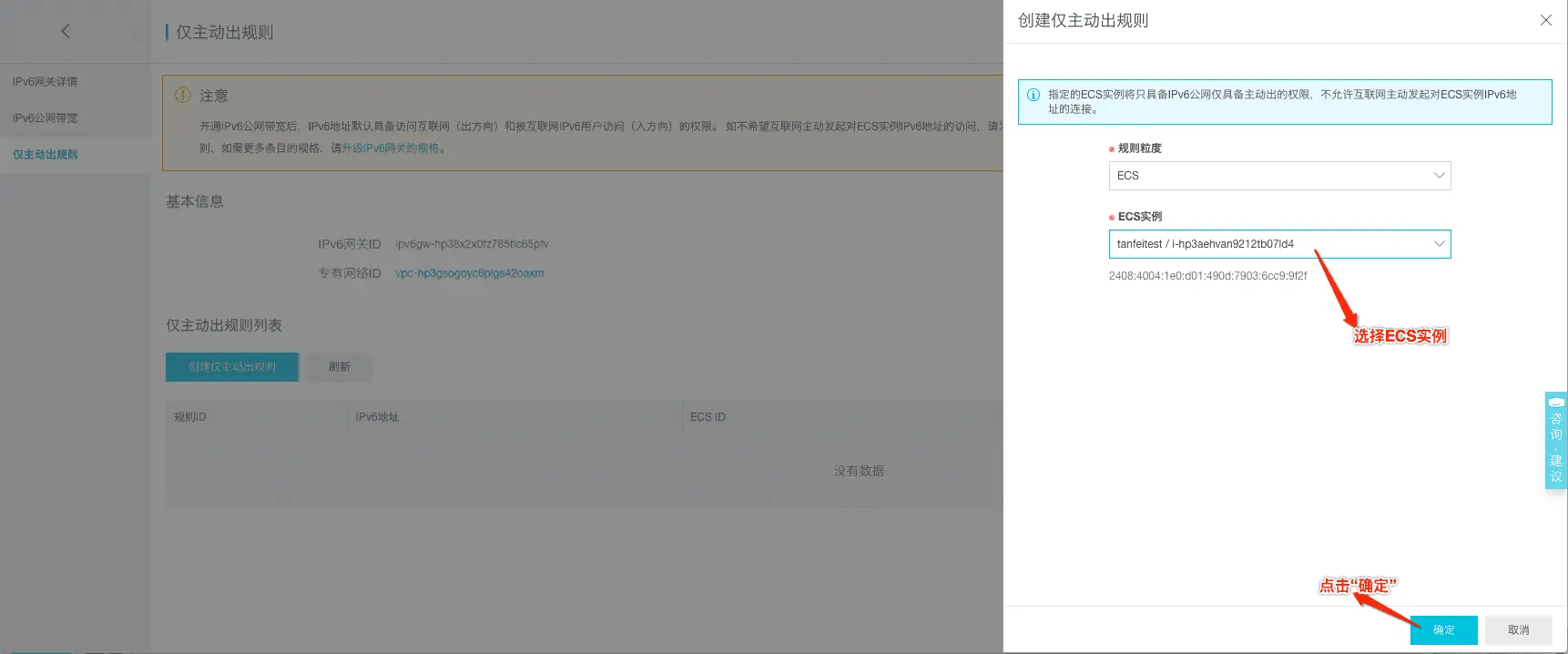
Task: Click the 没有数据 empty table text
Action: pyautogui.click(x=859, y=471)
